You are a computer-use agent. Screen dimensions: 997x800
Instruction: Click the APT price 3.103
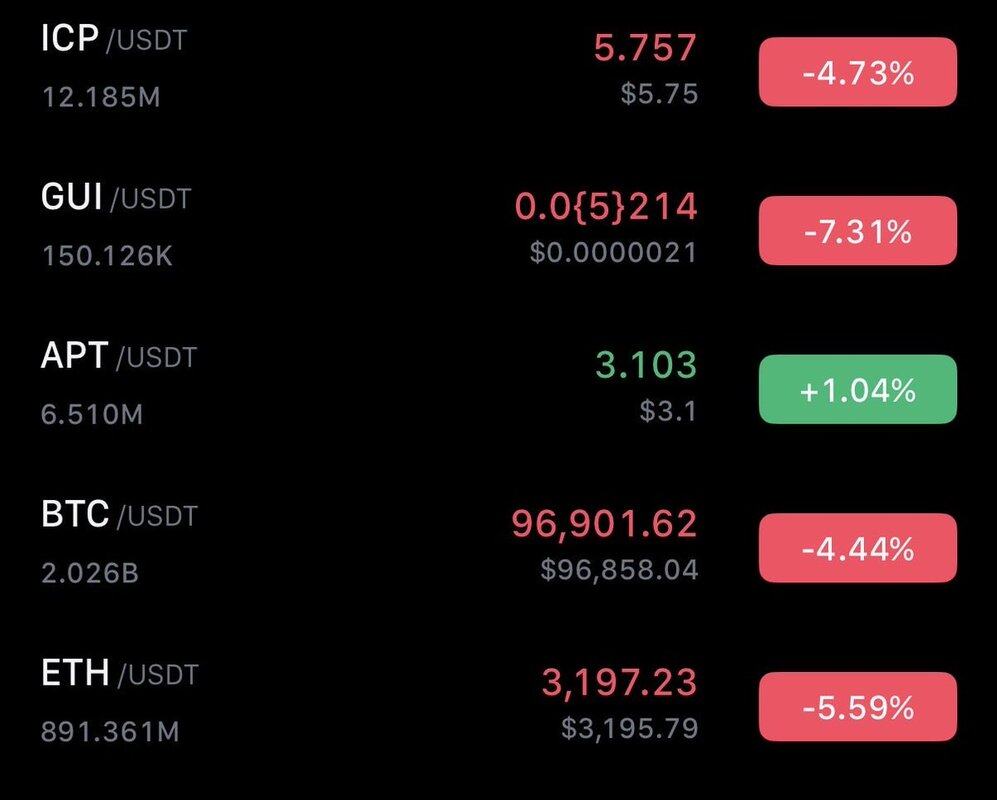[x=645, y=365]
